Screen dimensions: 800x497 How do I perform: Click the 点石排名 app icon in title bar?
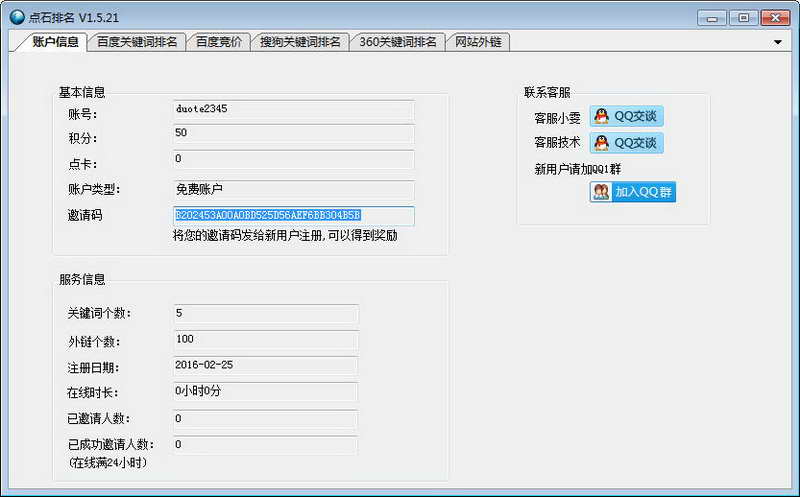(x=15, y=17)
